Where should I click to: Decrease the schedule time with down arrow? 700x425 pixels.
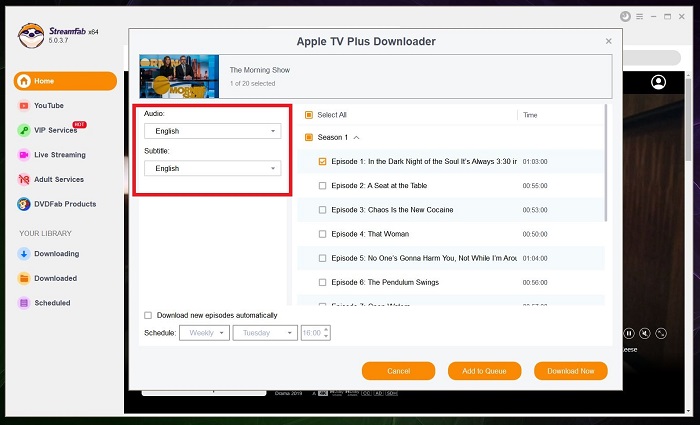tap(326, 336)
